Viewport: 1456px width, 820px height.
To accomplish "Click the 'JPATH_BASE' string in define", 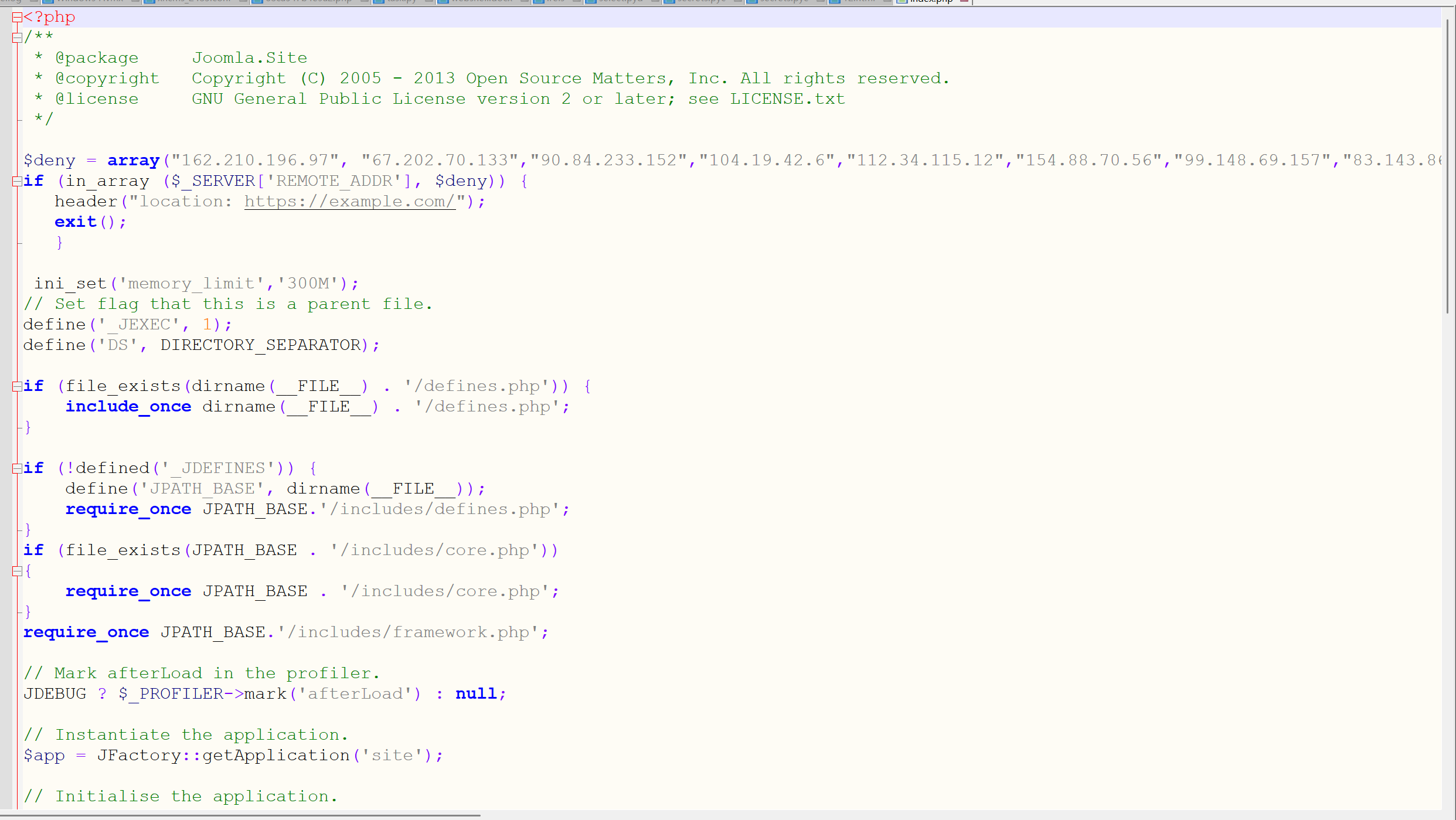I will click(202, 489).
